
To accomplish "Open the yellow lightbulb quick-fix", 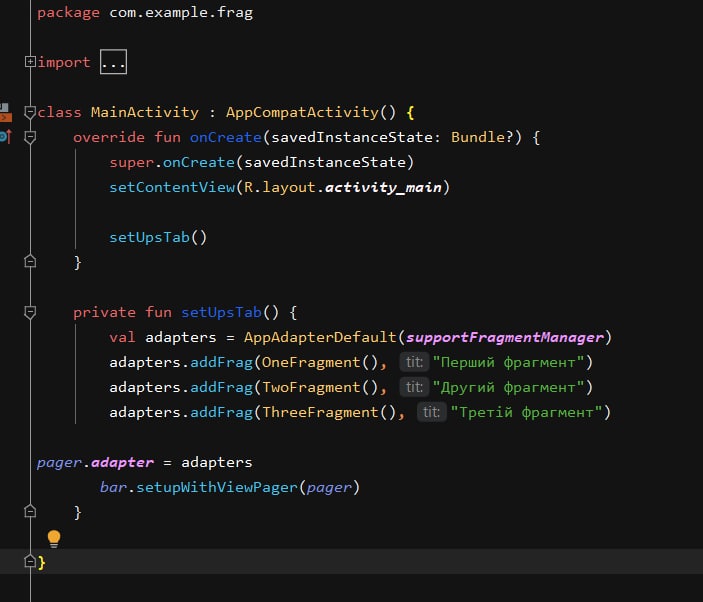I will pos(54,538).
